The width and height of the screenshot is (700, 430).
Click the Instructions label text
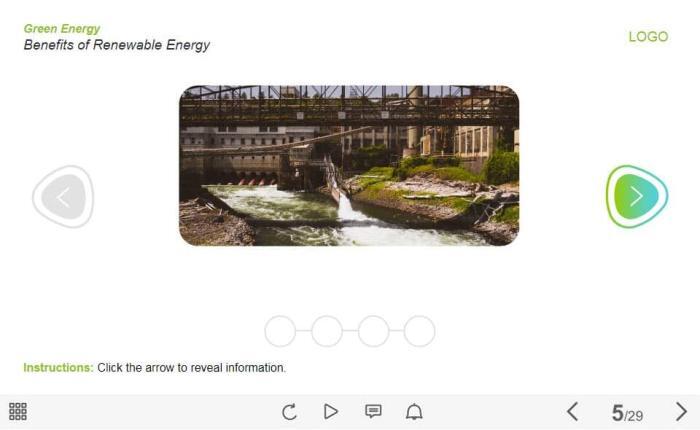click(x=58, y=367)
